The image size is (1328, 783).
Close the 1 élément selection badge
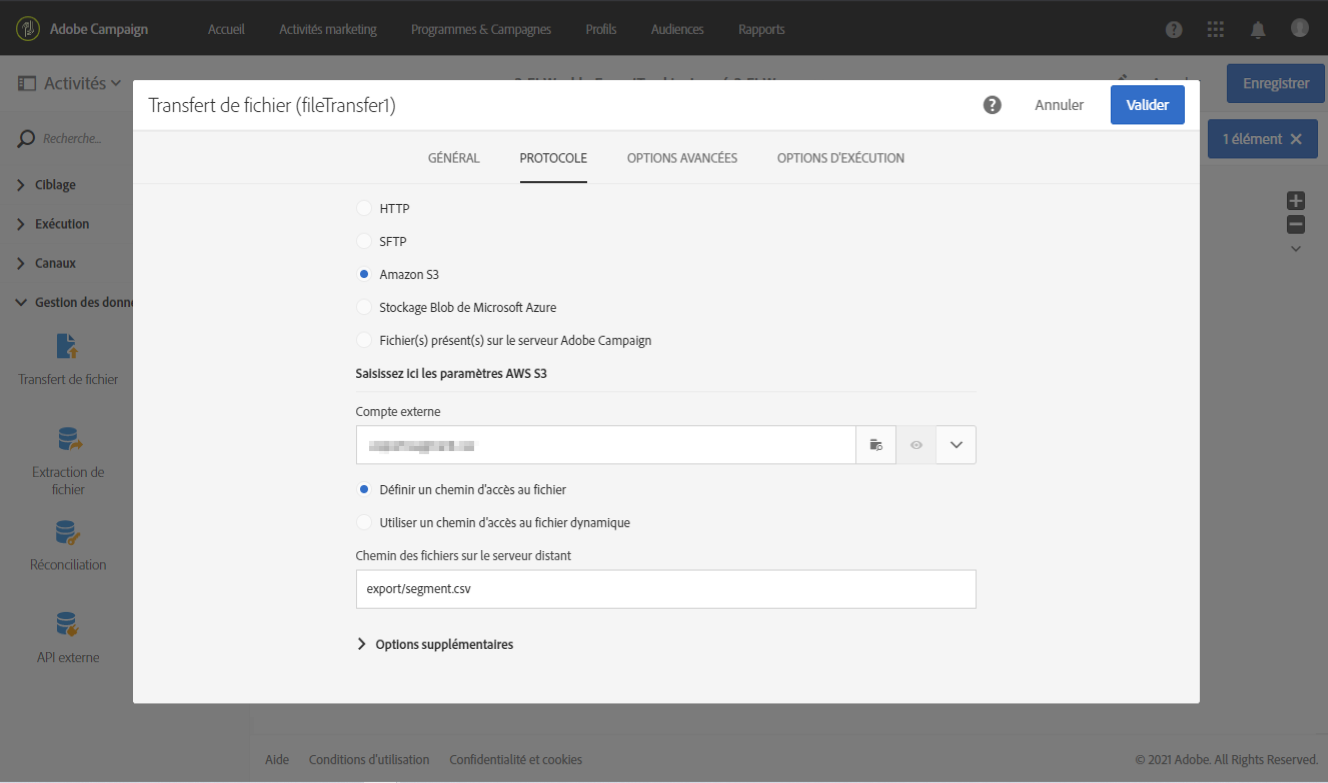[x=1296, y=139]
